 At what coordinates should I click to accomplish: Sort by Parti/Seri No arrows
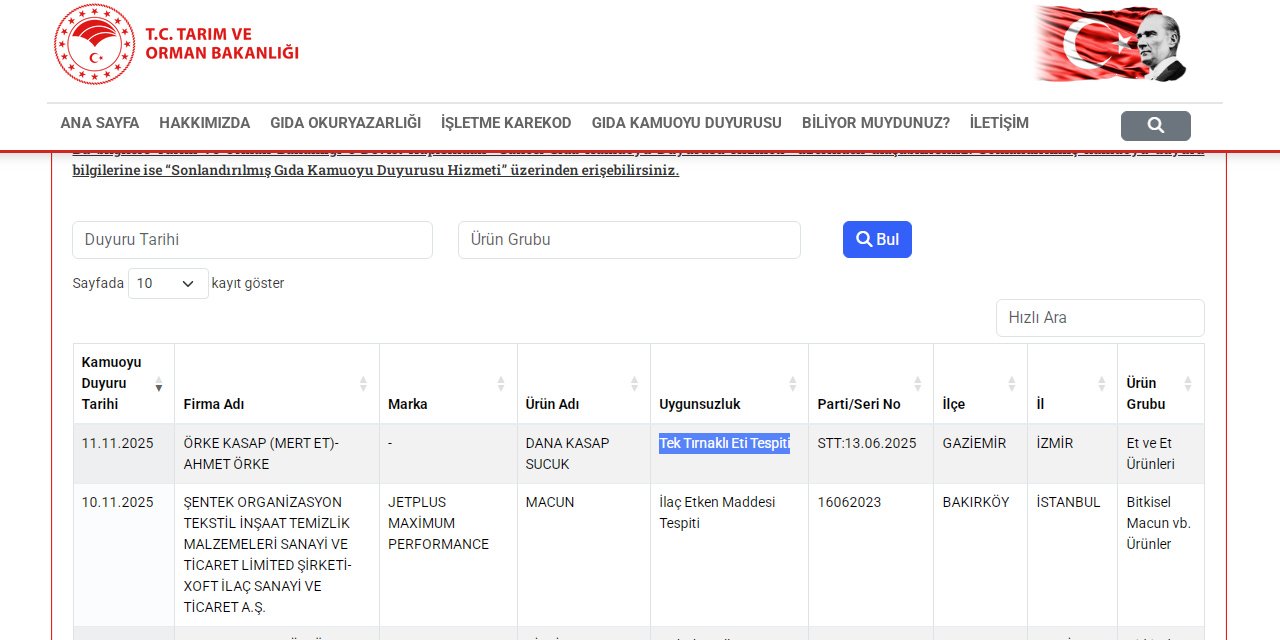[x=917, y=384]
